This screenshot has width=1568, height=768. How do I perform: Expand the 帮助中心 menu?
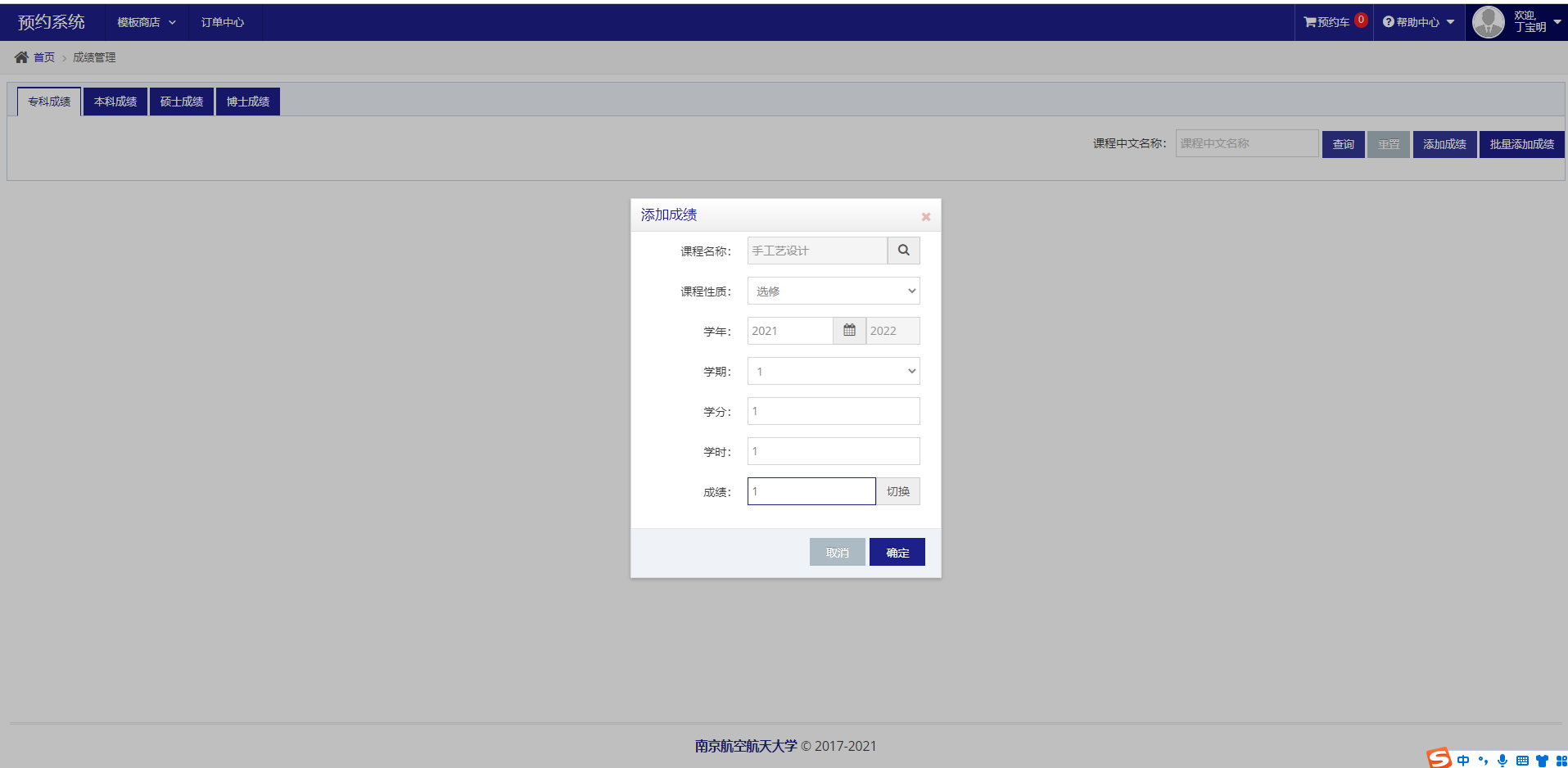click(1418, 22)
